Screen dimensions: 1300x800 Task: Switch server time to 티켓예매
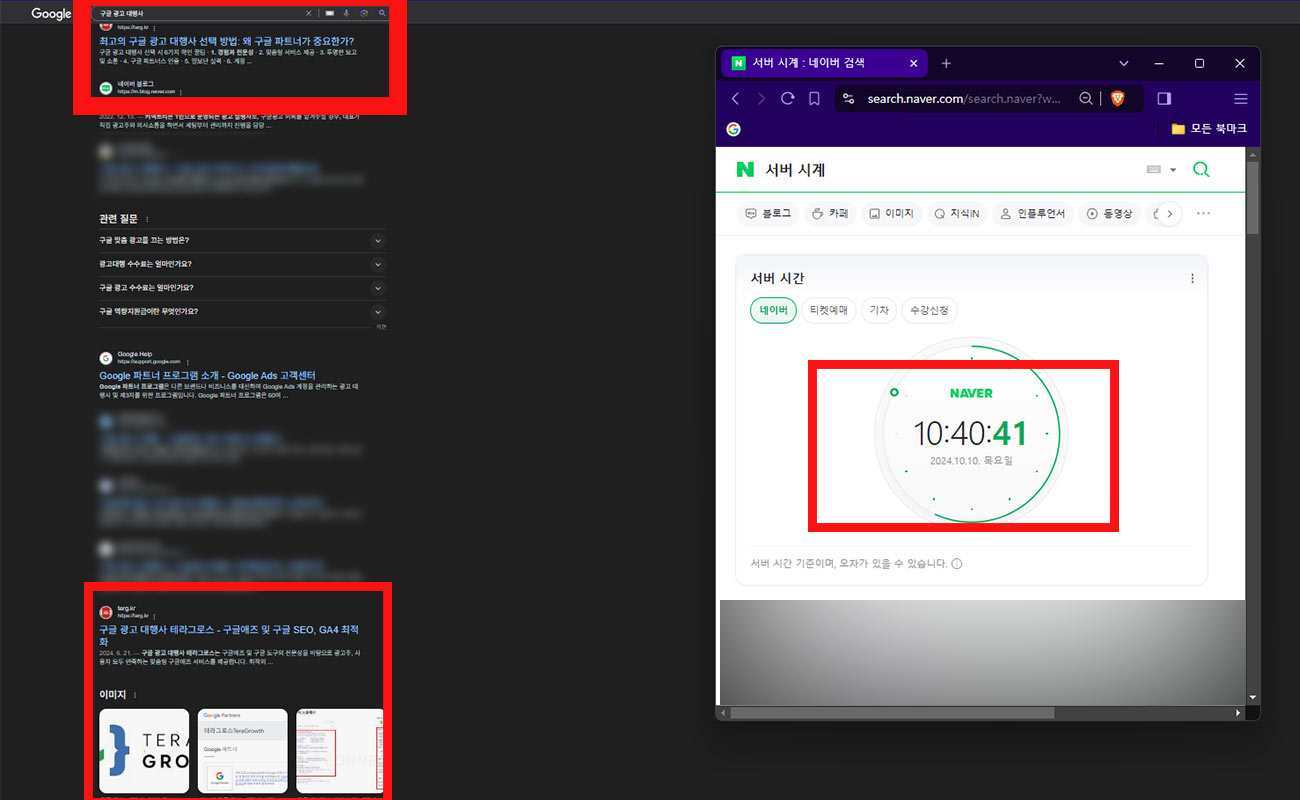coord(828,310)
